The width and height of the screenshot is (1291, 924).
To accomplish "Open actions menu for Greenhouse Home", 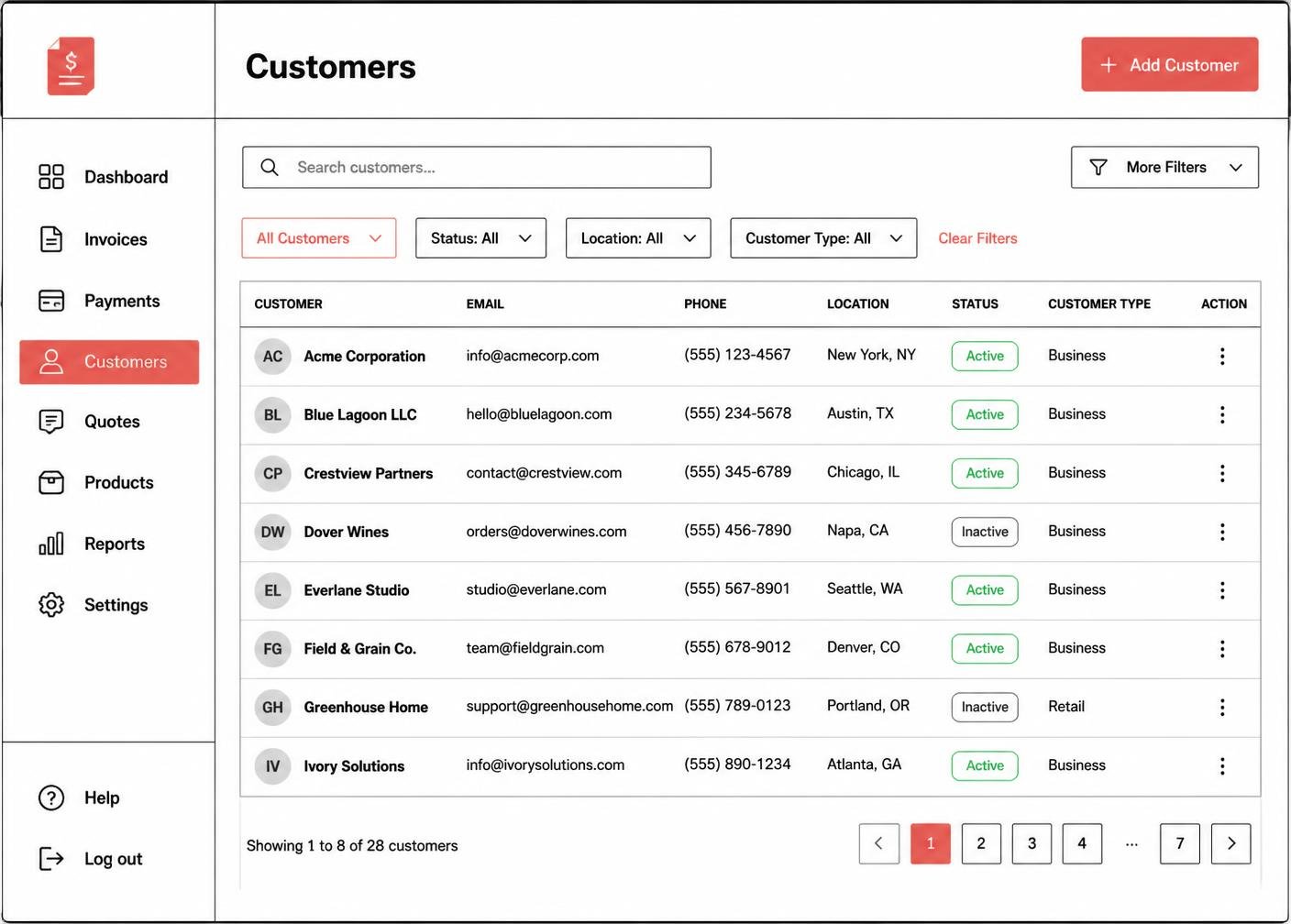I will click(1222, 707).
